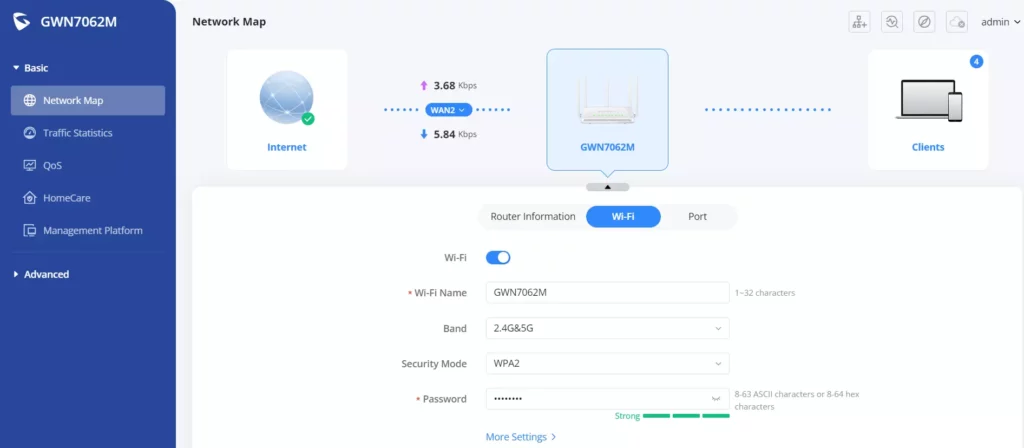Expand the Advanced sidebar section

[x=41, y=274]
